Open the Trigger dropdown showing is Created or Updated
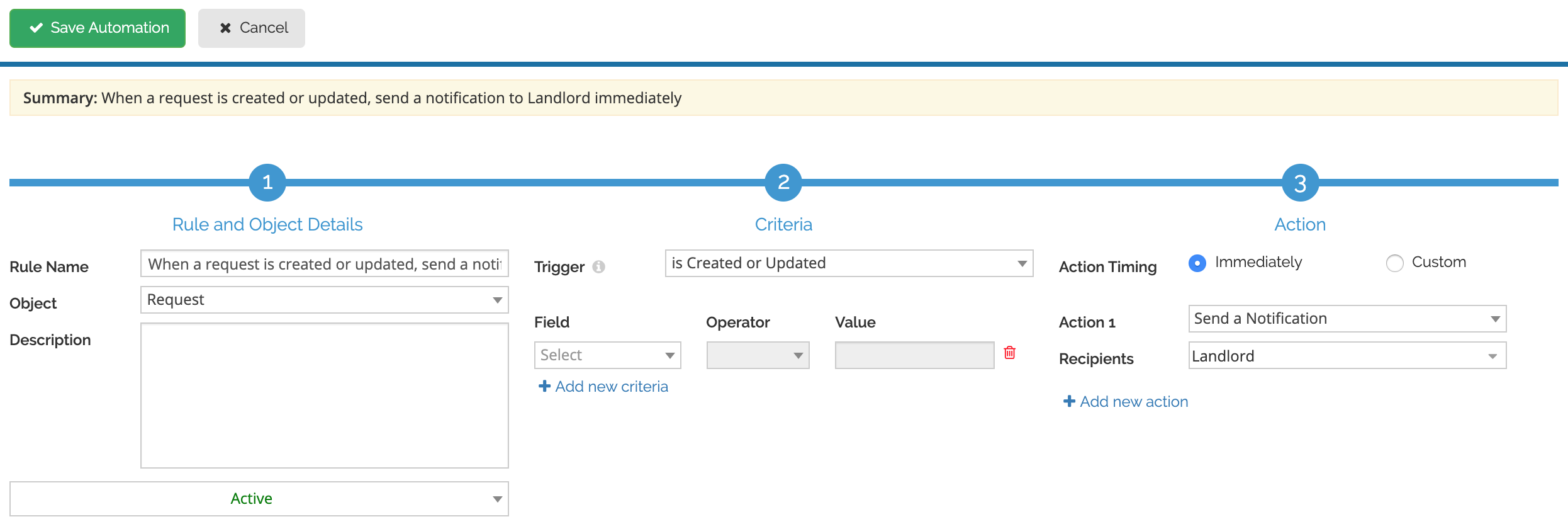 848,263
